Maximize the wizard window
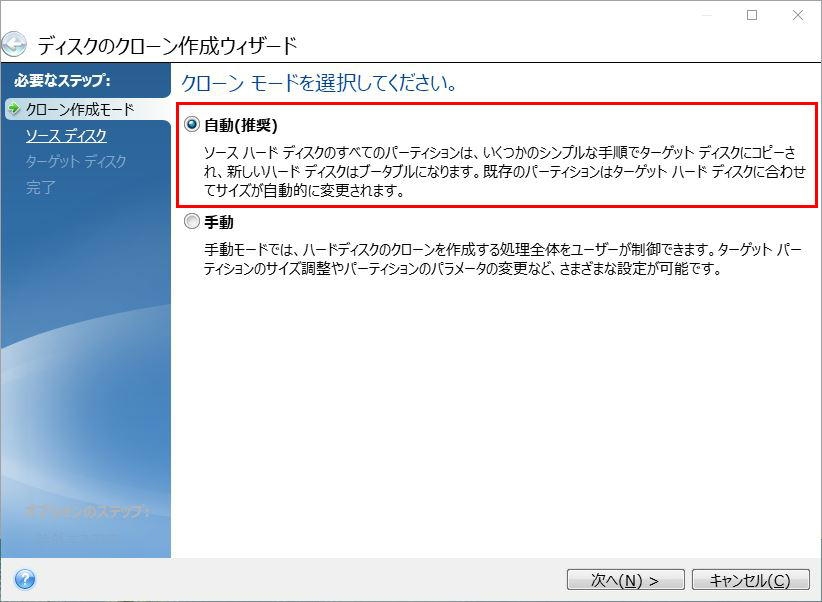Viewport: 822px width, 602px height. 752,15
